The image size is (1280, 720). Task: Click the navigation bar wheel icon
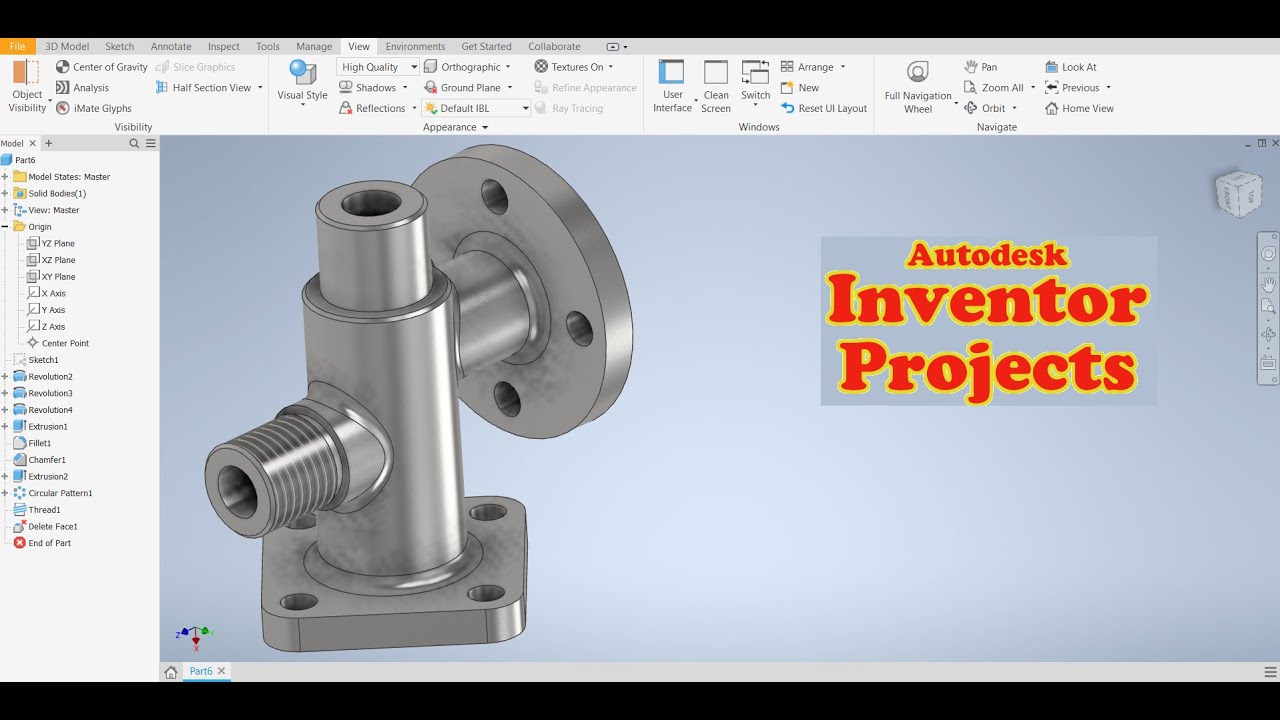[x=1268, y=254]
